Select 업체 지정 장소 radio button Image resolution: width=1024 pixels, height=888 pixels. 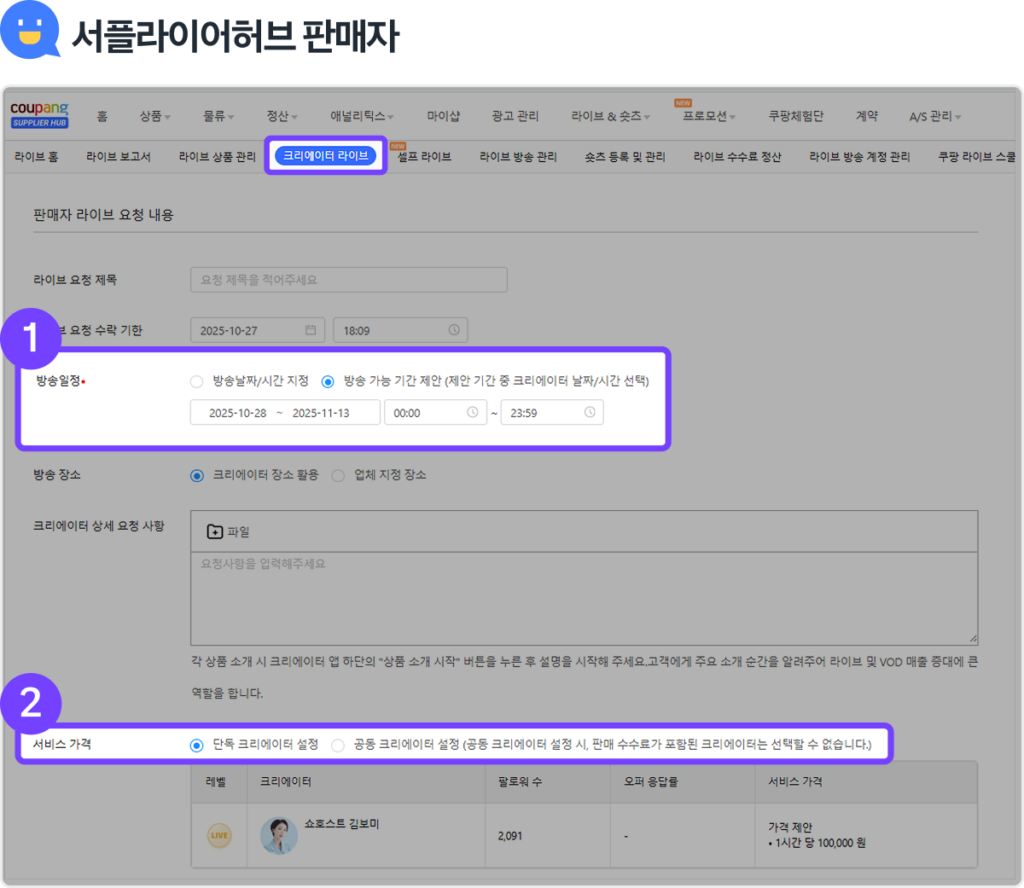click(x=338, y=475)
